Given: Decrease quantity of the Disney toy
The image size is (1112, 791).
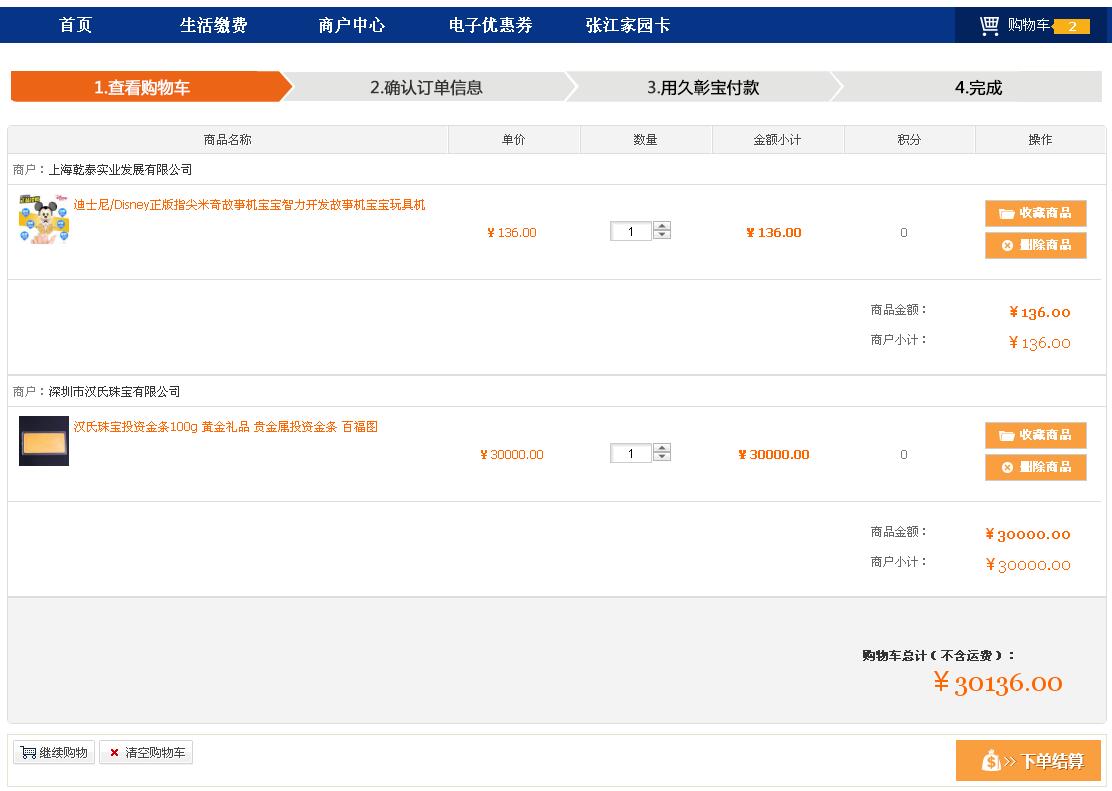Looking at the screenshot, I should coord(662,236).
